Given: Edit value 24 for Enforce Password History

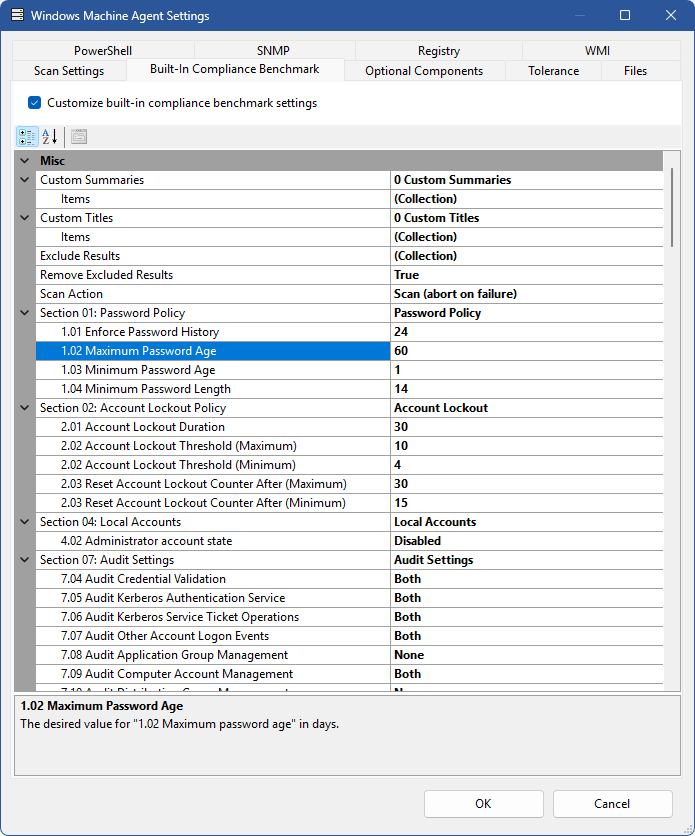Looking at the screenshot, I should (527, 332).
